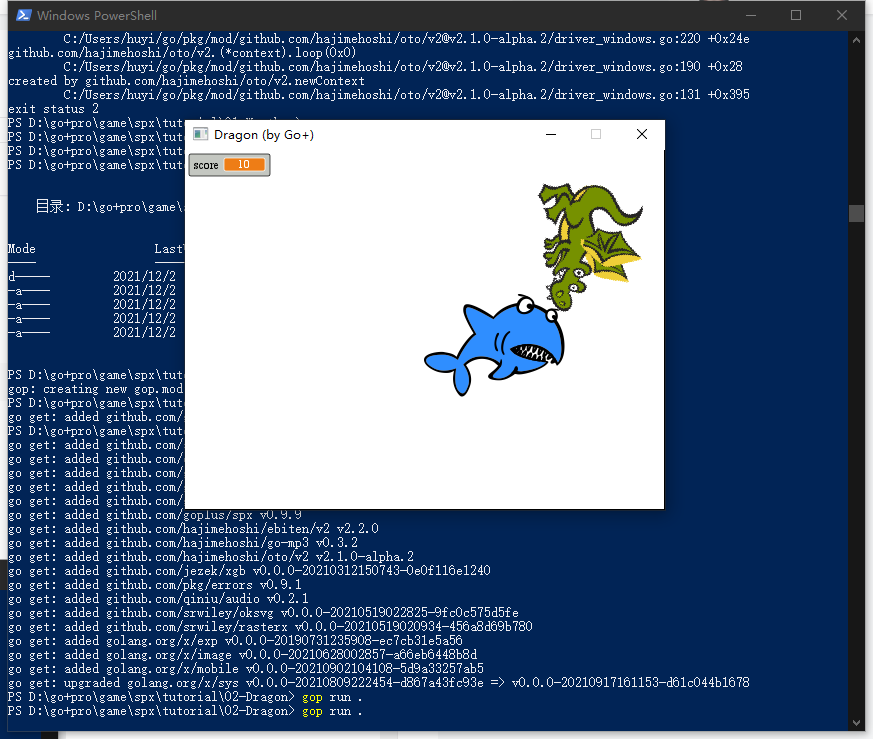This screenshot has width=873, height=739.
Task: Click the green dragon sprite
Action: [590, 245]
